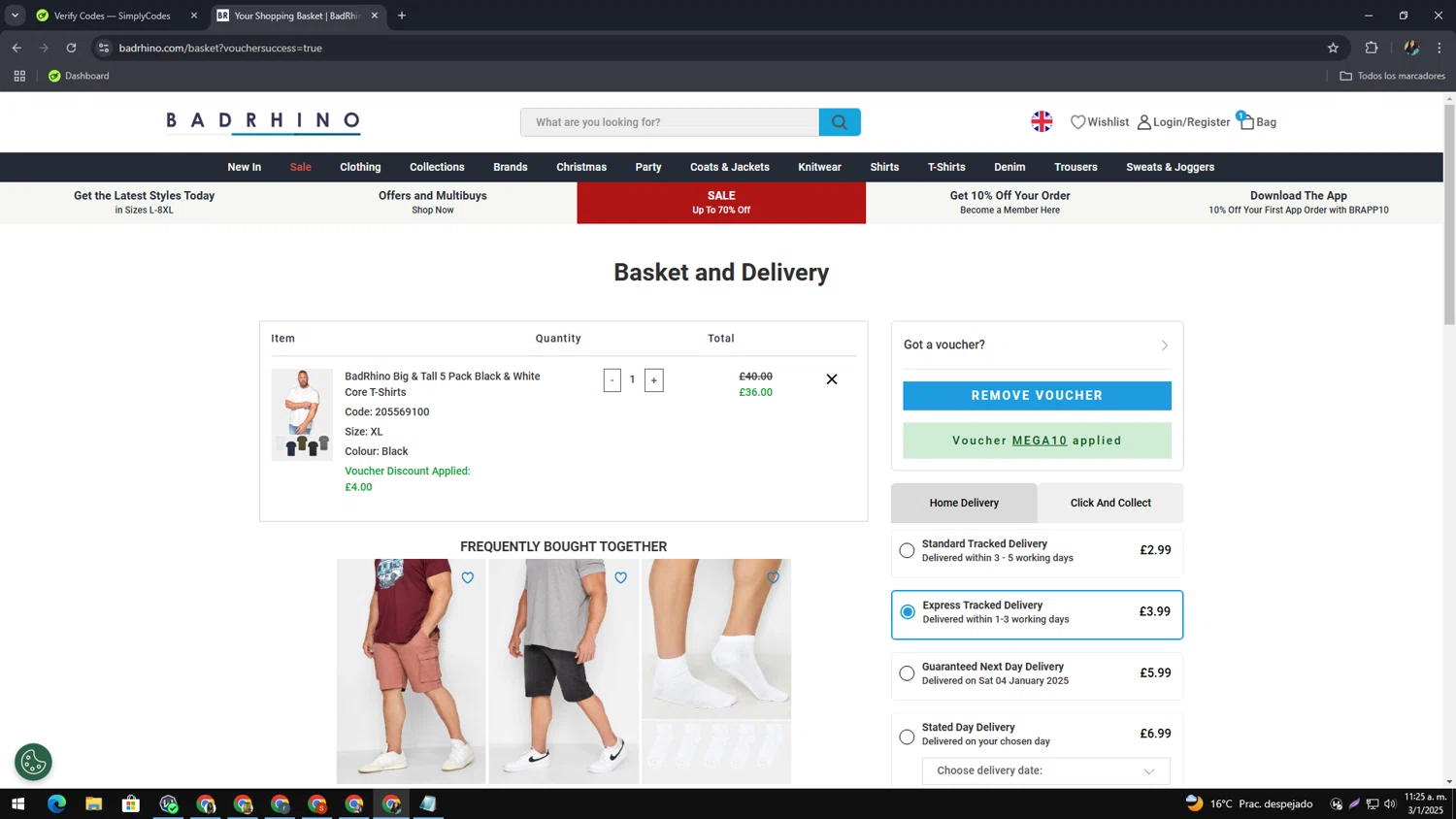The image size is (1456, 819).
Task: Reload the page
Action: click(71, 48)
